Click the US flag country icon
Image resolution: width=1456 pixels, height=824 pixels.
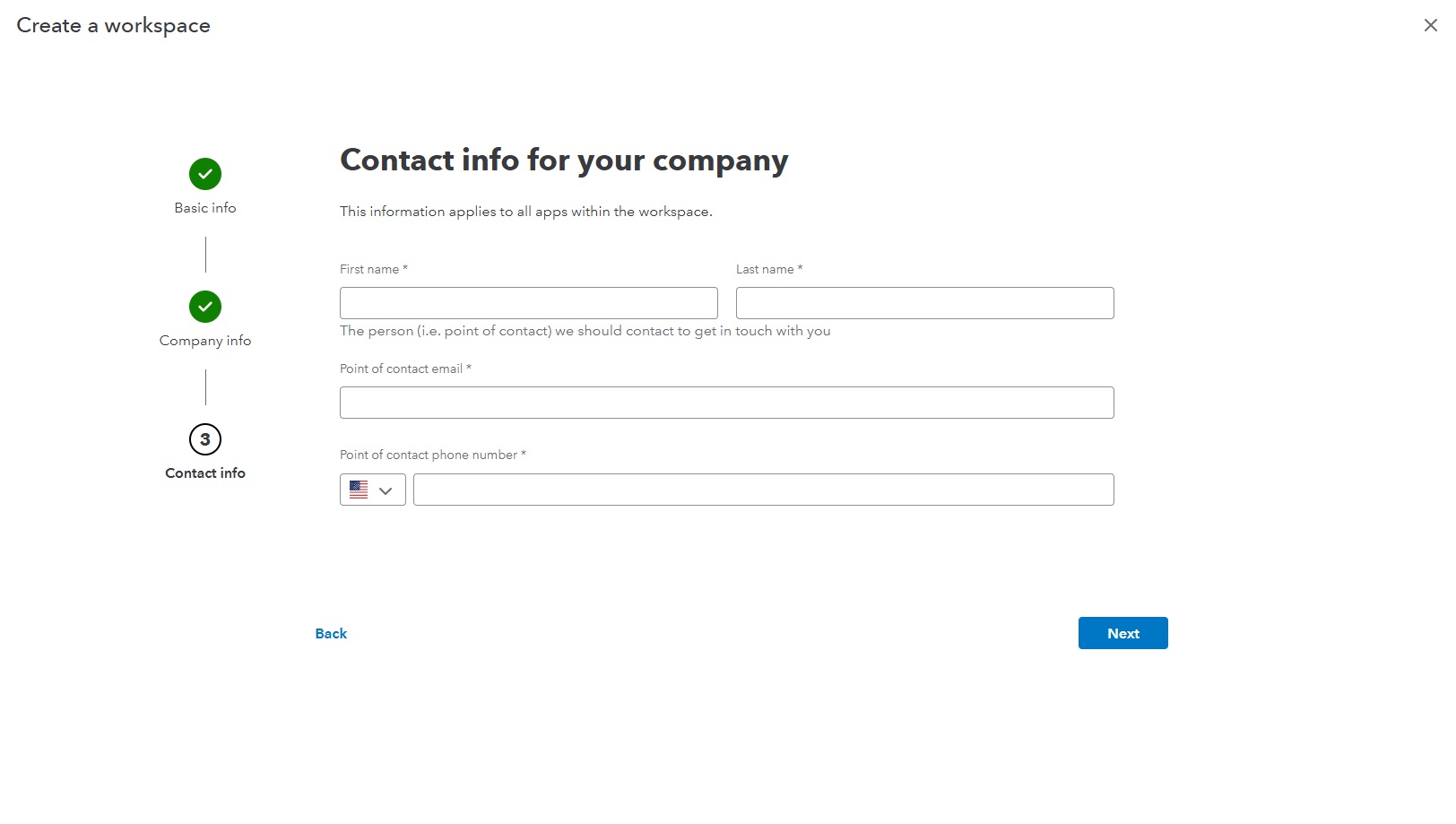click(x=359, y=490)
